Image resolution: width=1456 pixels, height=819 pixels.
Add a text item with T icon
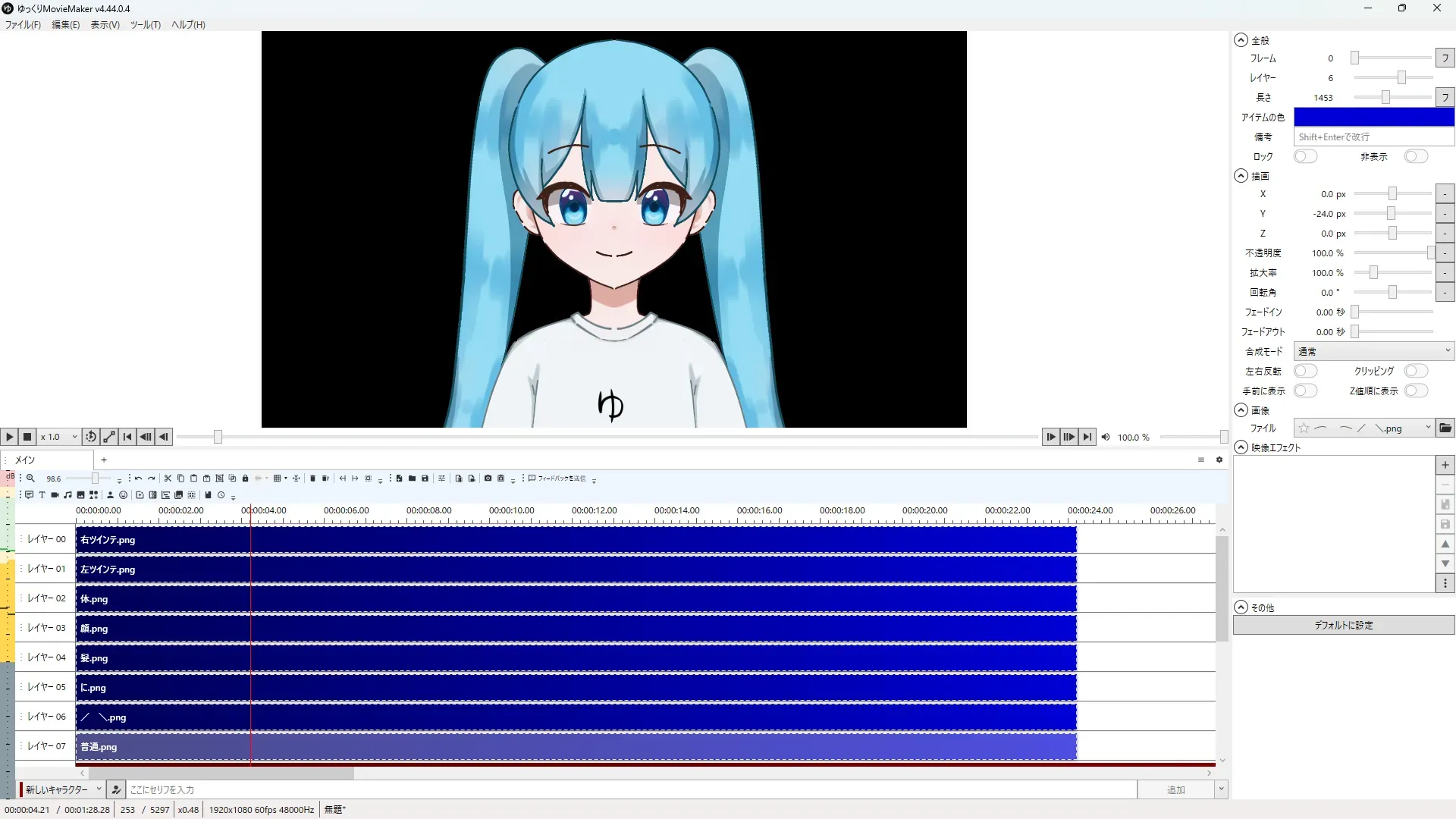pyautogui.click(x=42, y=495)
